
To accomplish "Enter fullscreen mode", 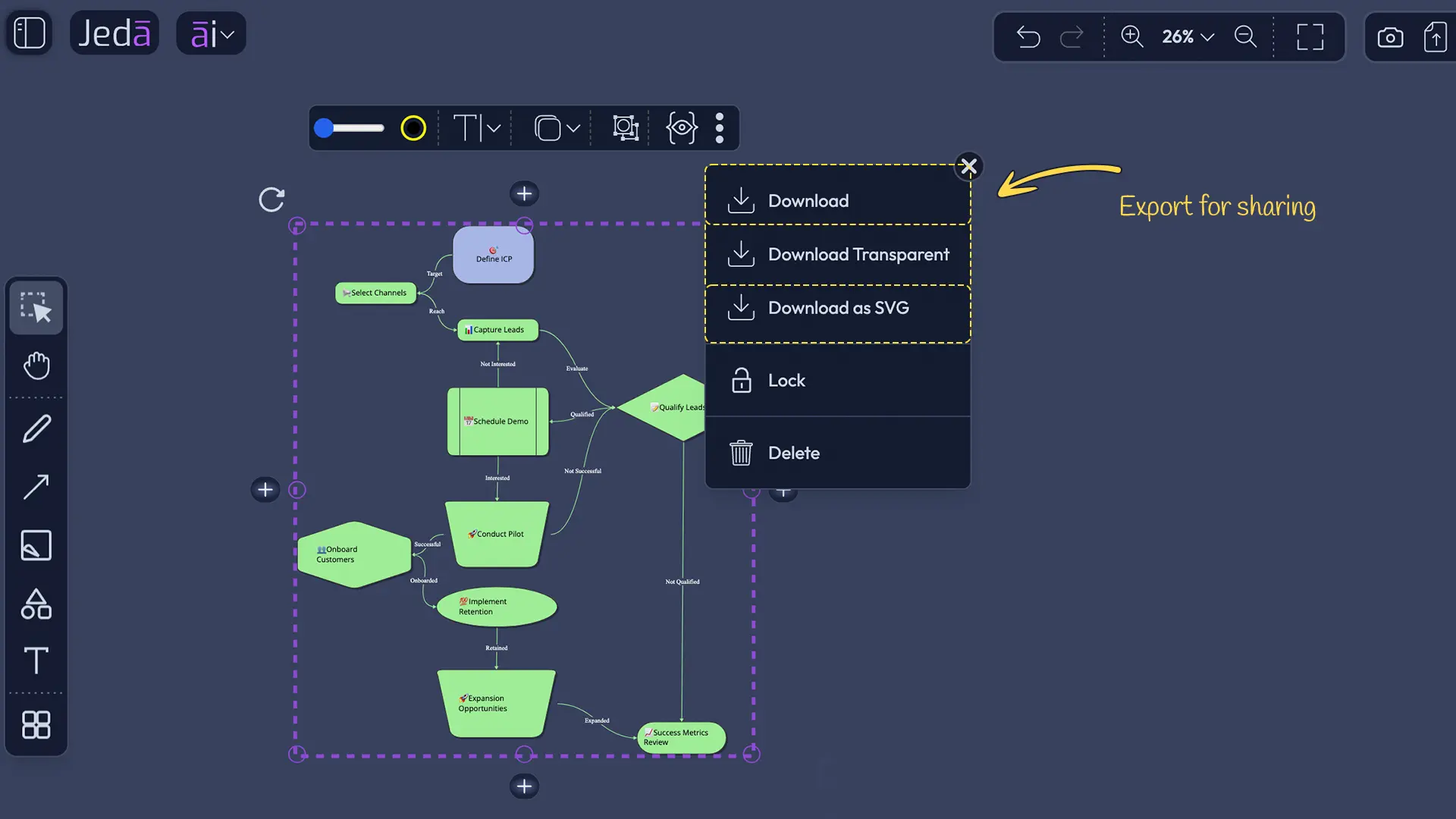I will pos(1310,36).
